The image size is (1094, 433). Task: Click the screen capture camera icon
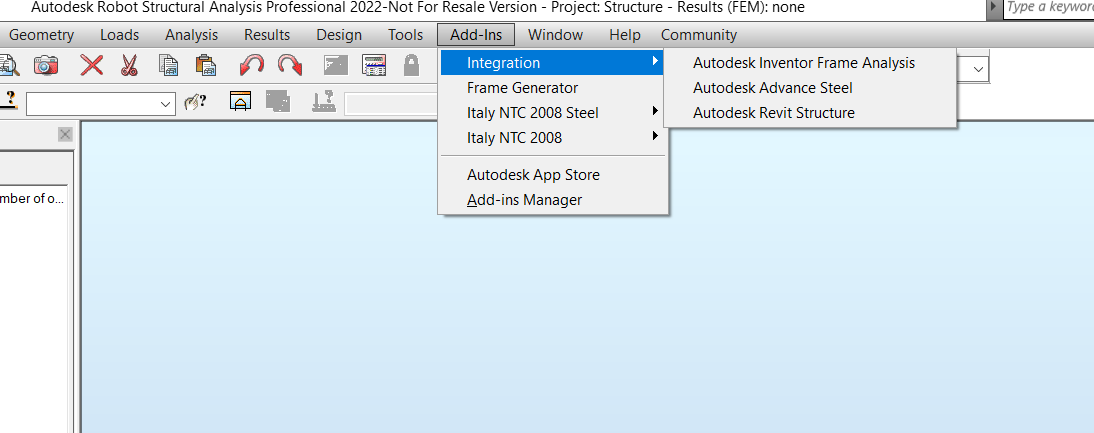point(46,66)
